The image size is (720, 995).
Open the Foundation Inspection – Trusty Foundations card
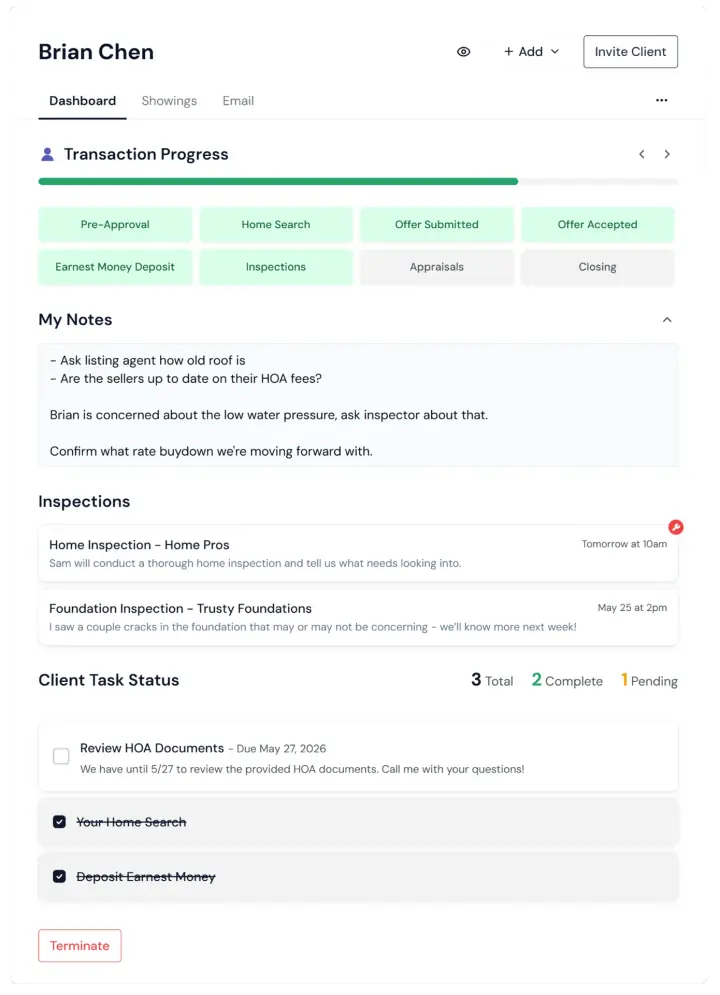point(358,617)
